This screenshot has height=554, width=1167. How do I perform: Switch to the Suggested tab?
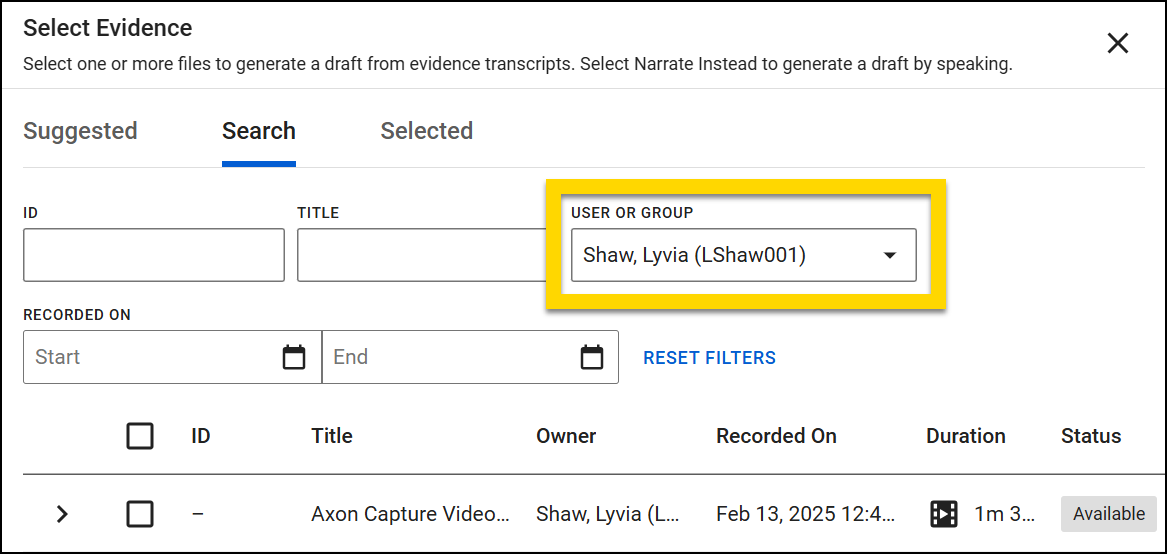[x=80, y=131]
